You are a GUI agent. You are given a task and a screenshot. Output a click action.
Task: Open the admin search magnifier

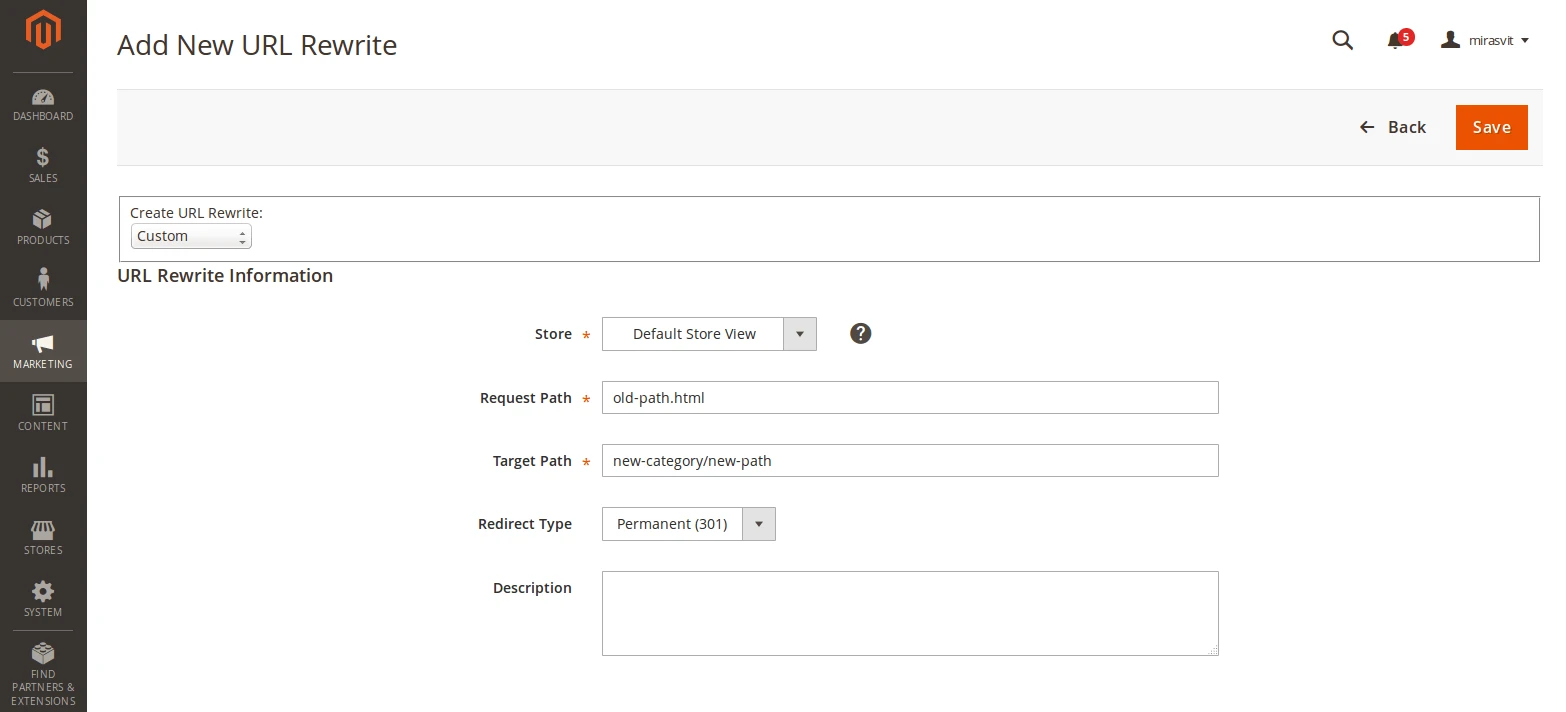coord(1342,40)
